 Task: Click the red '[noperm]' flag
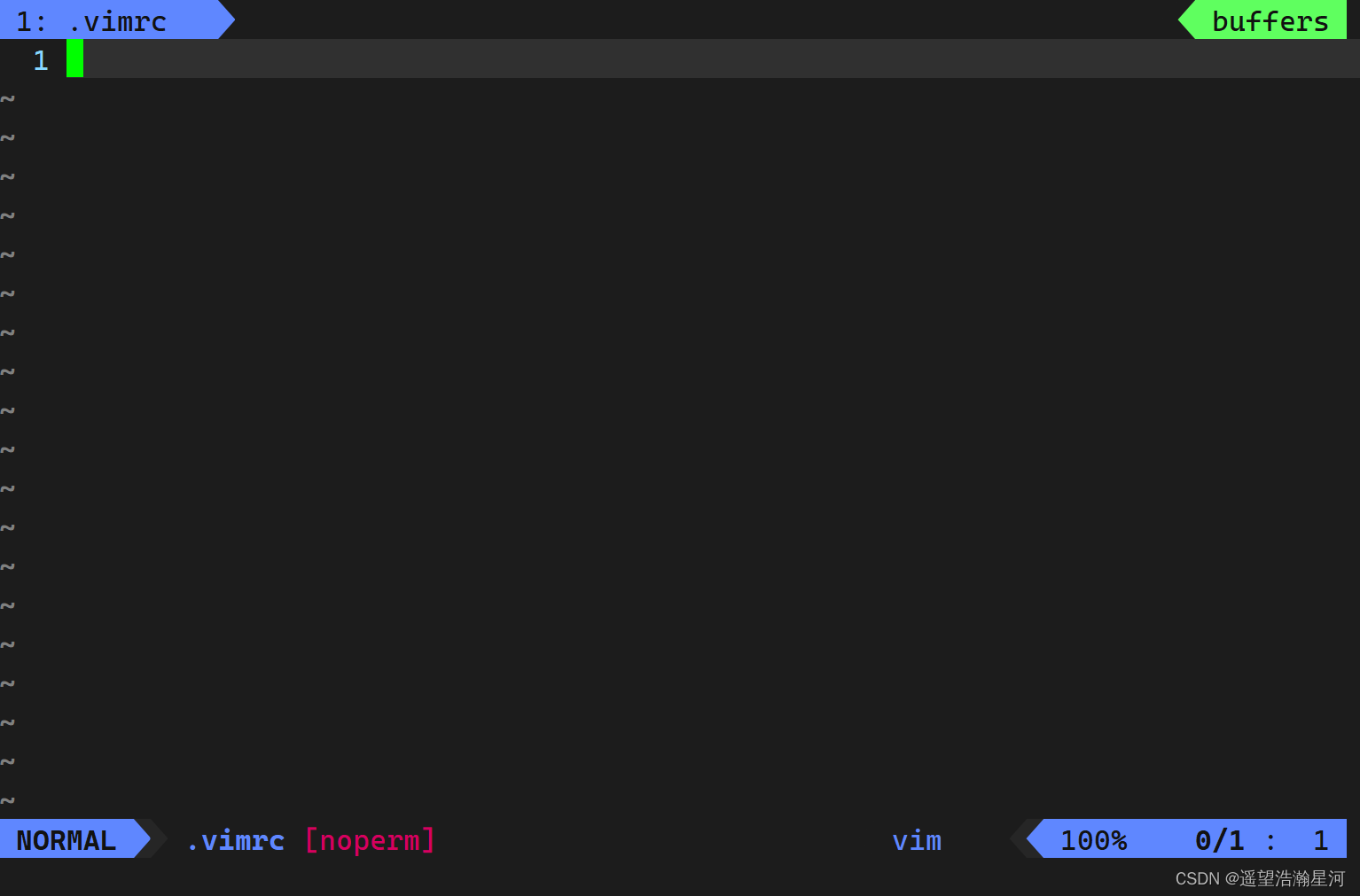tap(370, 839)
